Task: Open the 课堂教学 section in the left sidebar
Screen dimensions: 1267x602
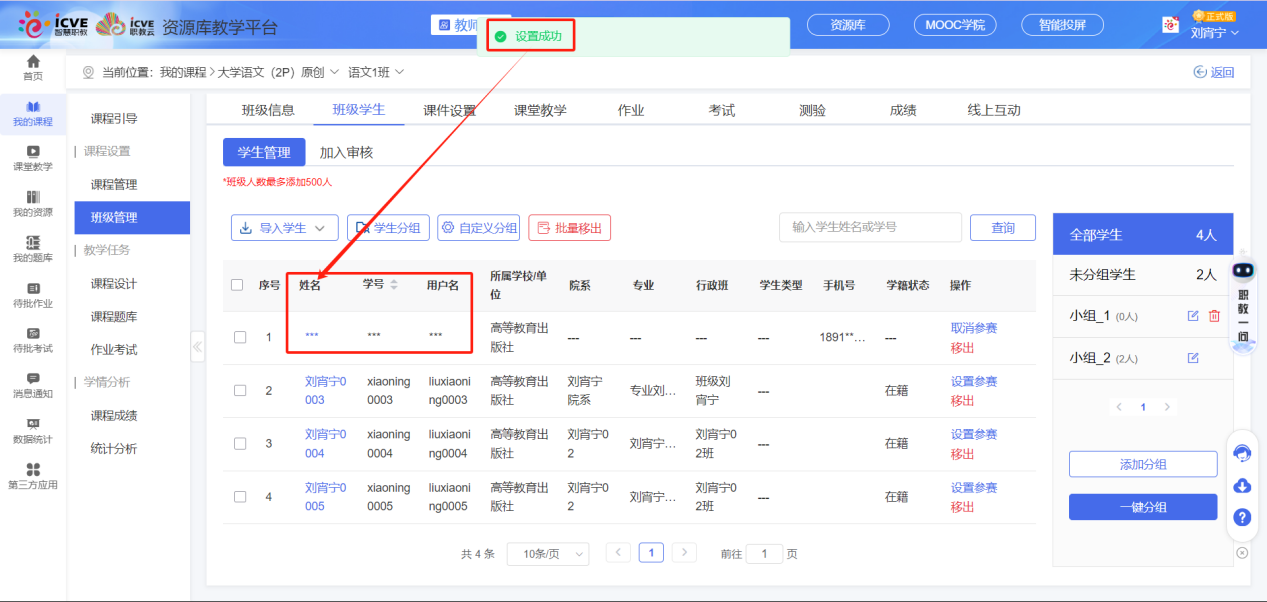Action: [x=31, y=160]
